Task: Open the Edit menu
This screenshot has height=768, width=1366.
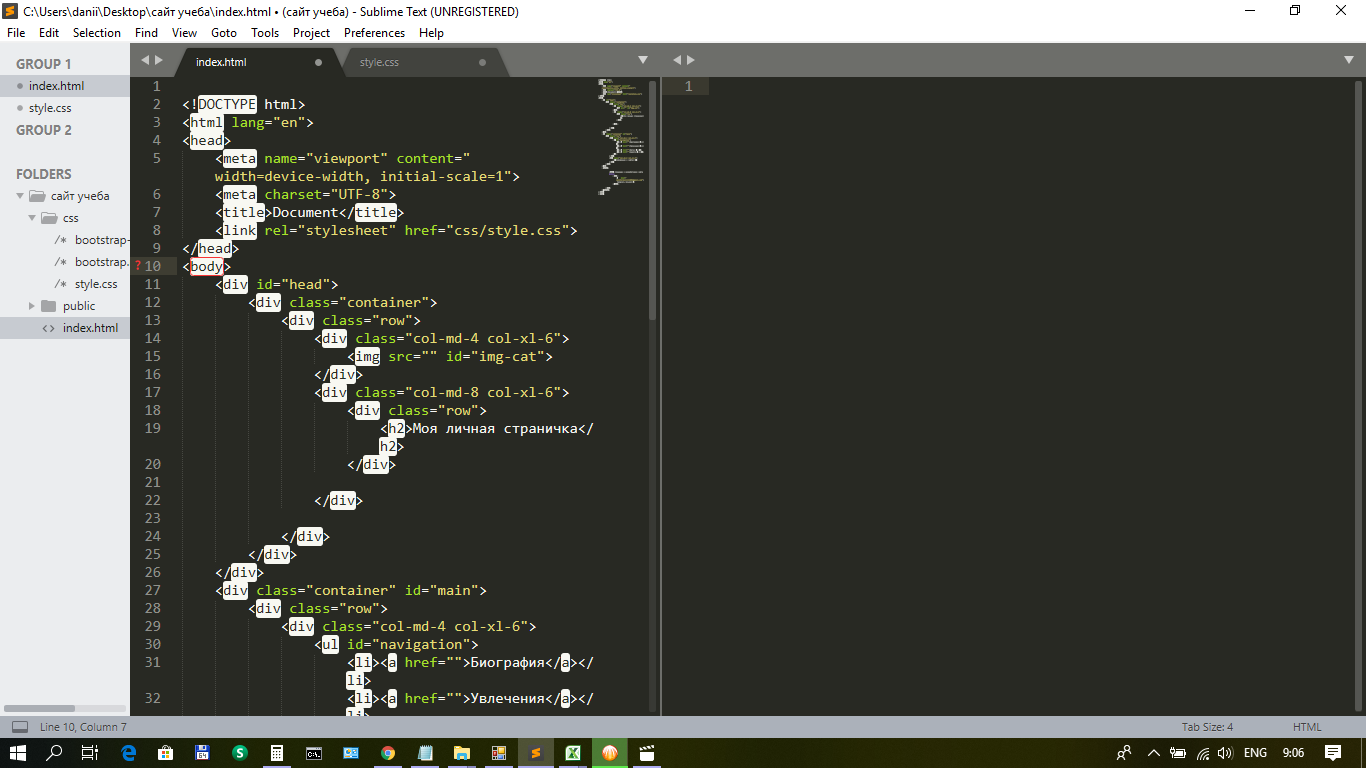Action: [49, 32]
